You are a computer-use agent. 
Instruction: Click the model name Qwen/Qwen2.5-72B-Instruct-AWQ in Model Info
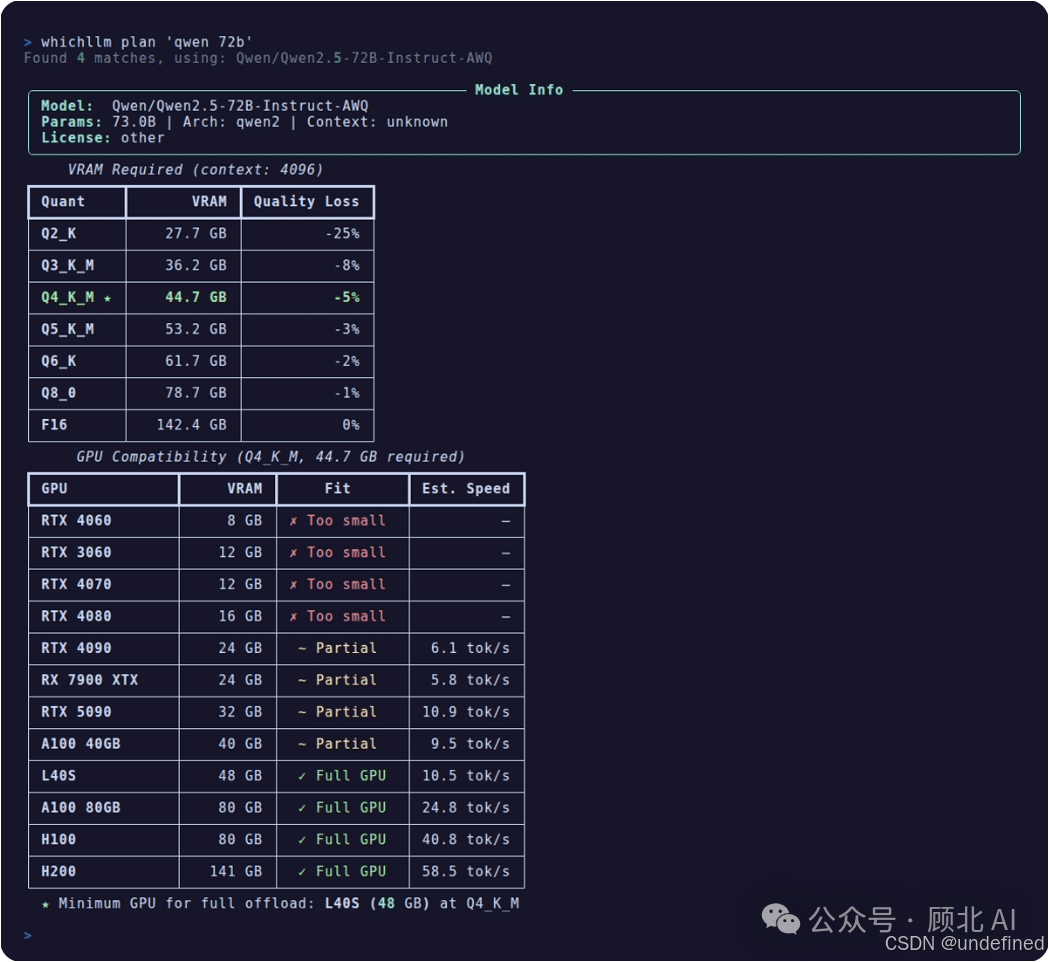click(x=240, y=106)
